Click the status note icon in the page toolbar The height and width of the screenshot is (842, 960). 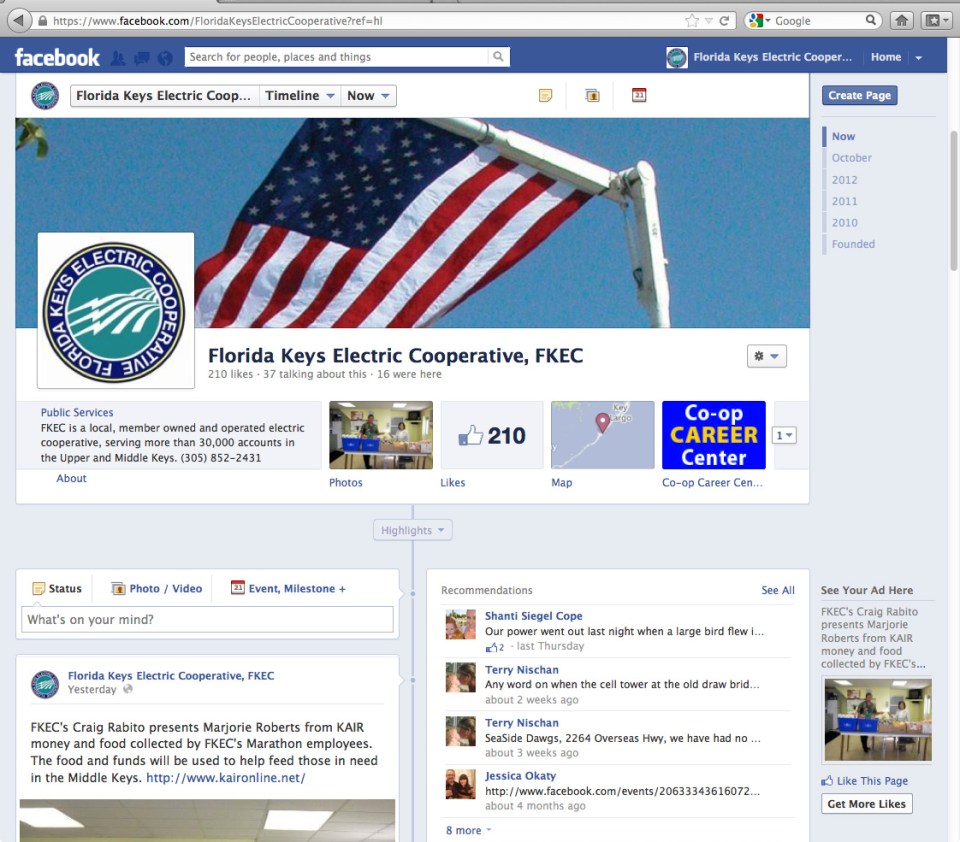tap(545, 96)
